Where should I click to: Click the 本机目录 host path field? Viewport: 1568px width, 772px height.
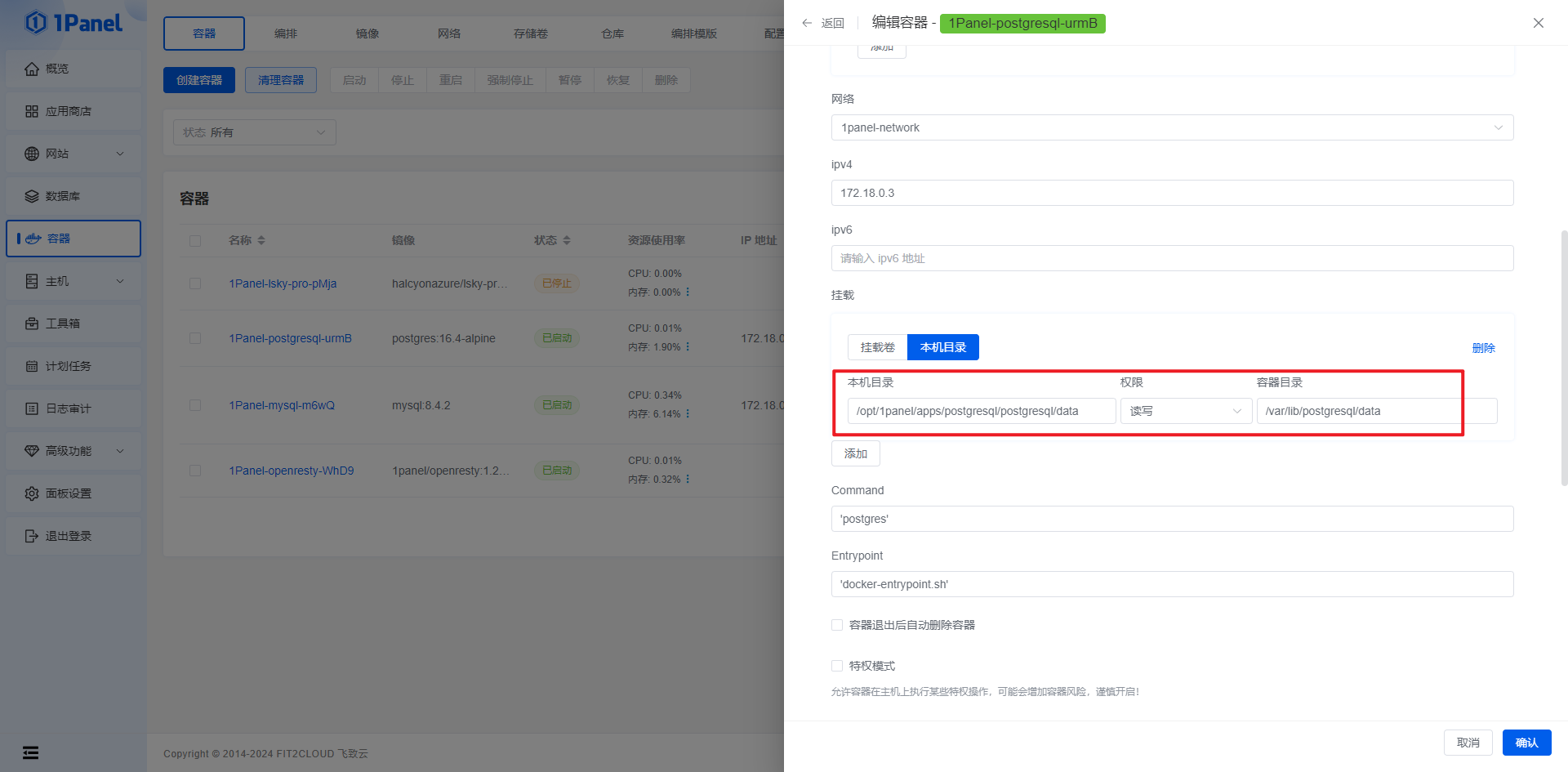(x=982, y=411)
